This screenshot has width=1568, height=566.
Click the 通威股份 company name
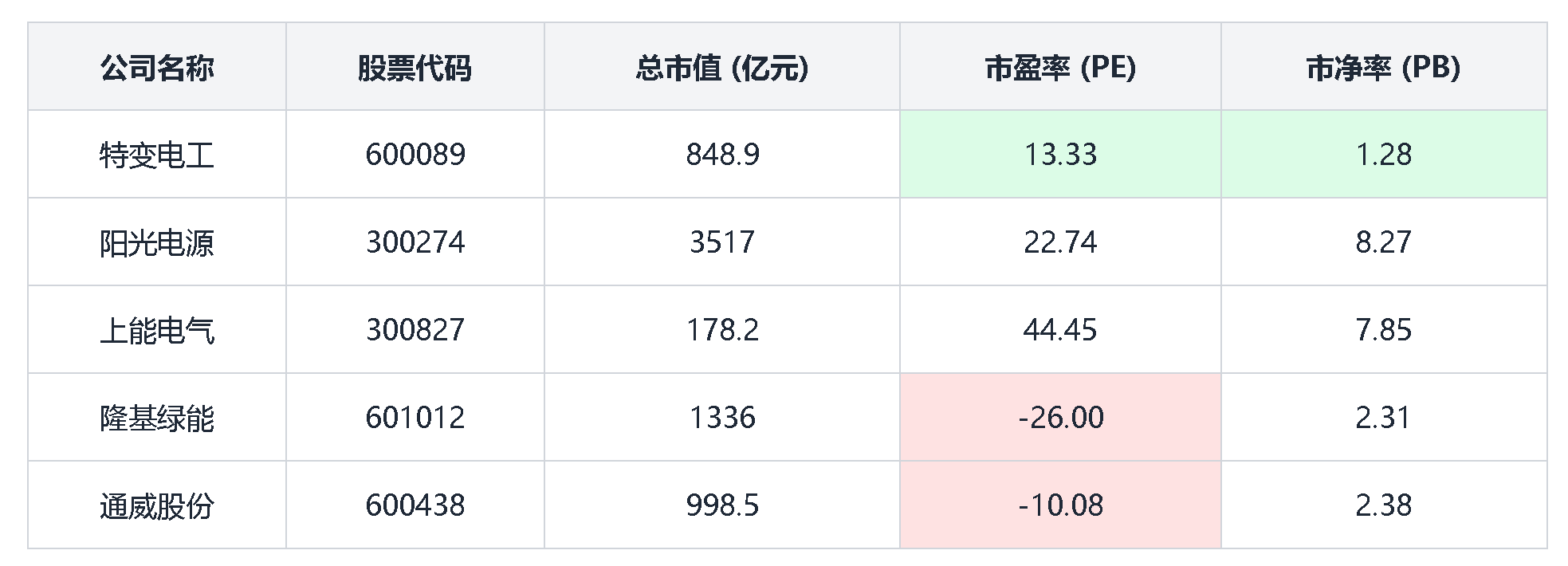point(157,505)
